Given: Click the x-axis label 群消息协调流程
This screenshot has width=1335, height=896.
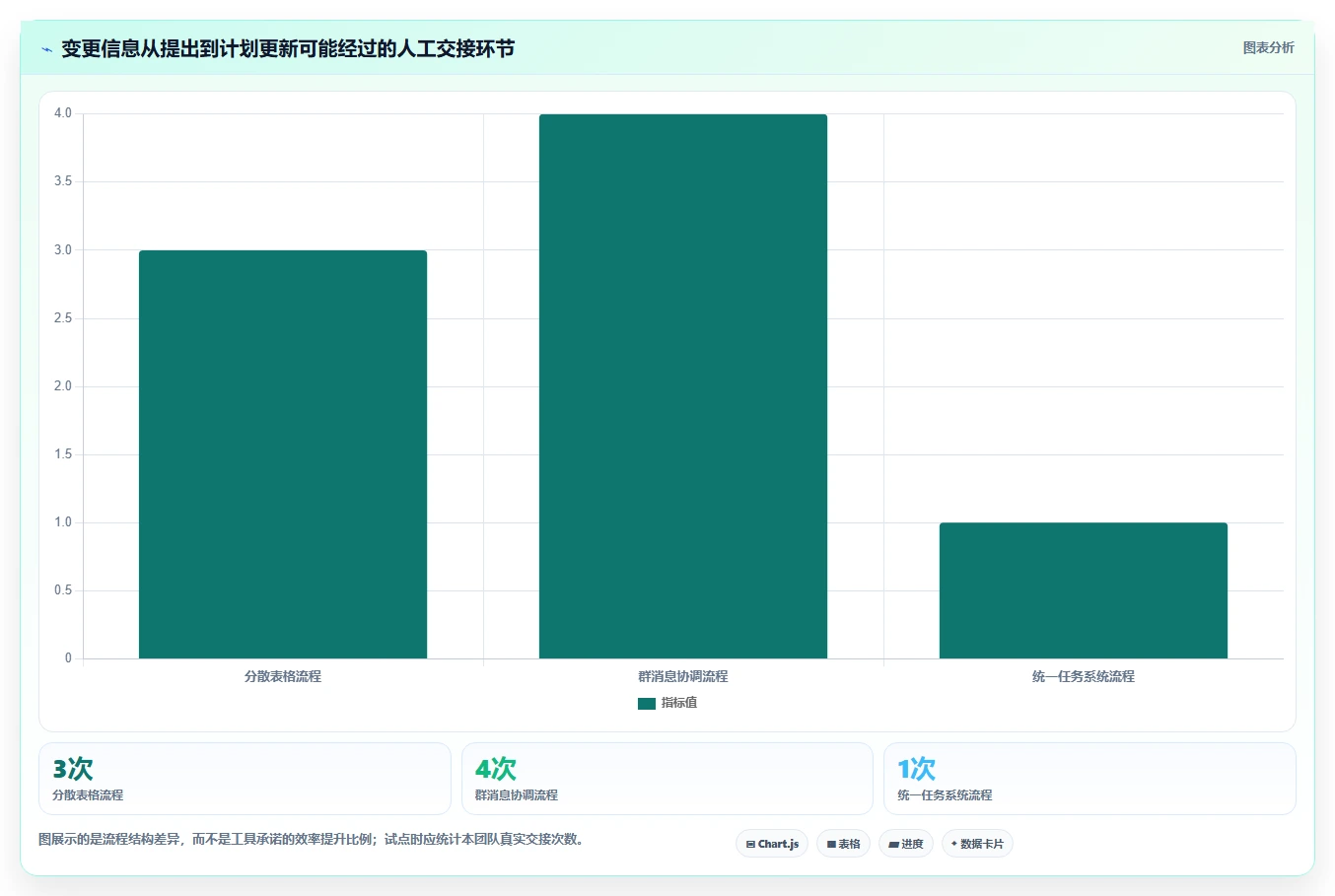Looking at the screenshot, I should pyautogui.click(x=683, y=676).
